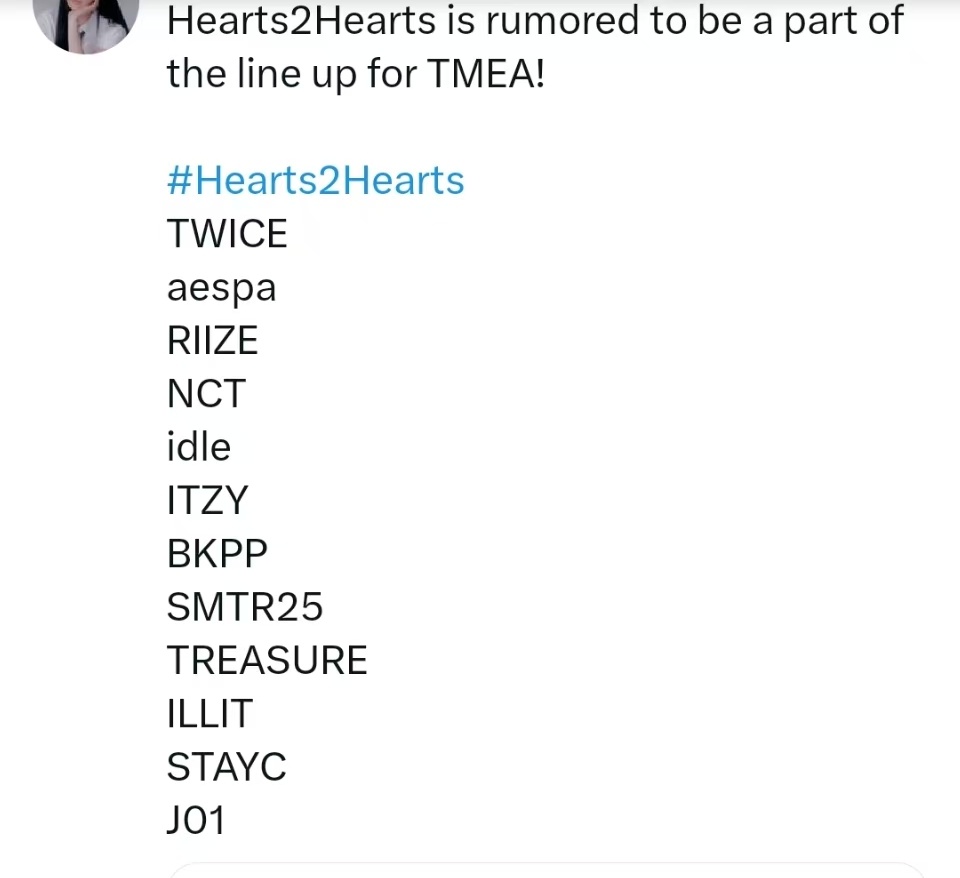Tap the JO1 entry at list bottom
This screenshot has height=878, width=960.
[196, 820]
